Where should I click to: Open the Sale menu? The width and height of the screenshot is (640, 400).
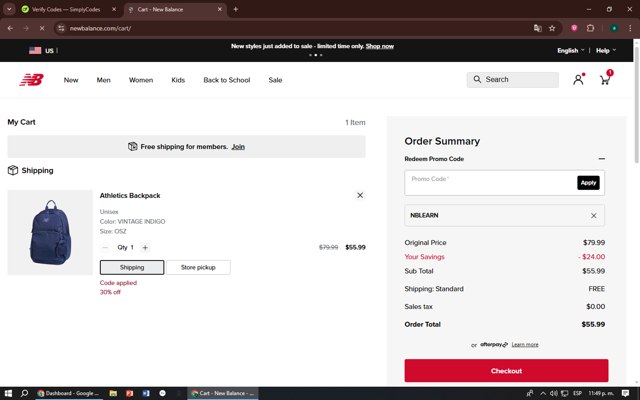[x=275, y=80]
